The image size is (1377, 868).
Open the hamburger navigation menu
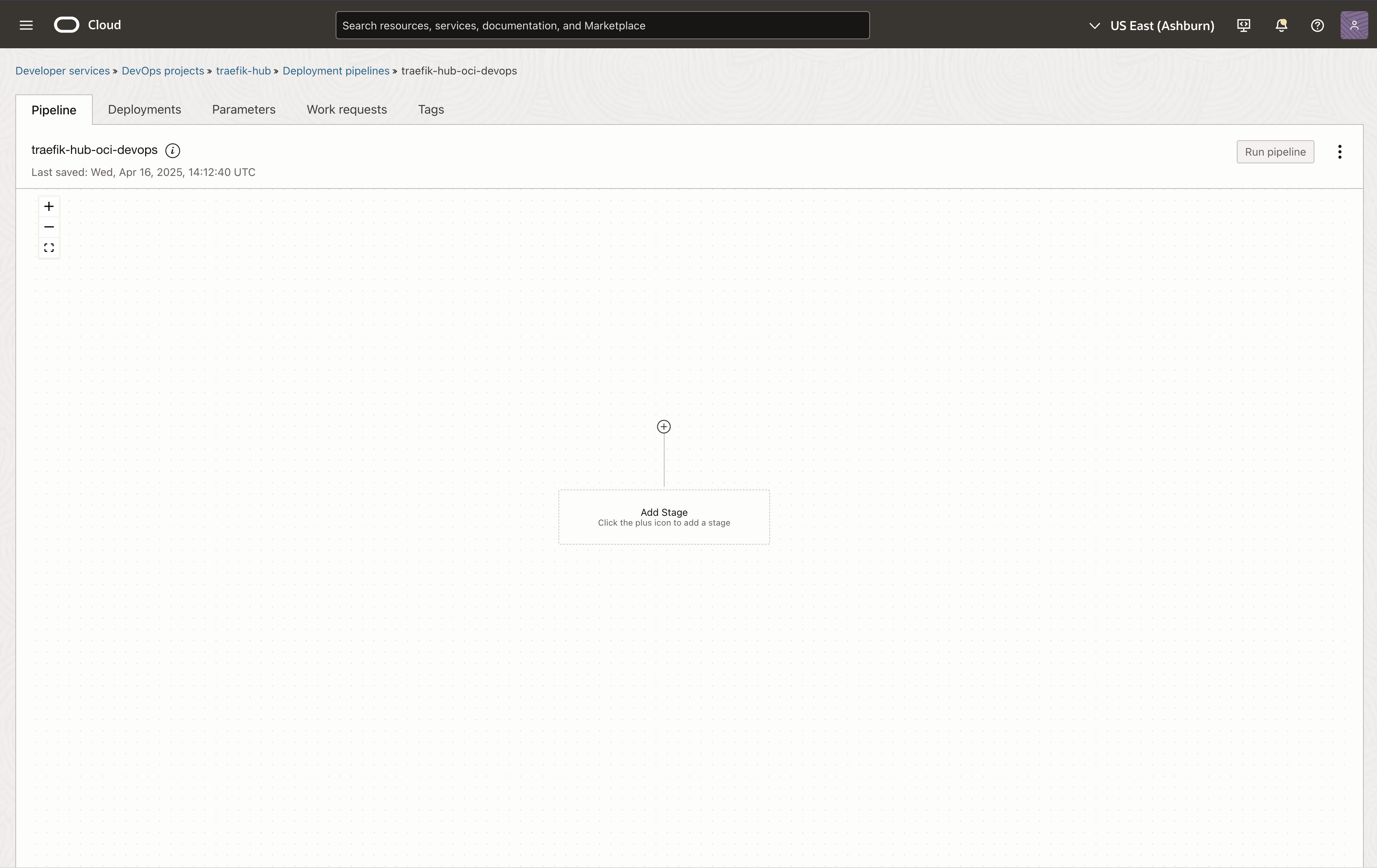click(x=26, y=25)
